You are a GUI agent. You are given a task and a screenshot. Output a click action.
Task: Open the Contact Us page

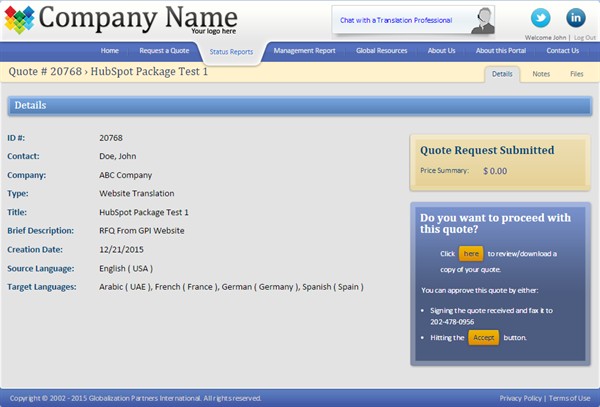click(562, 50)
